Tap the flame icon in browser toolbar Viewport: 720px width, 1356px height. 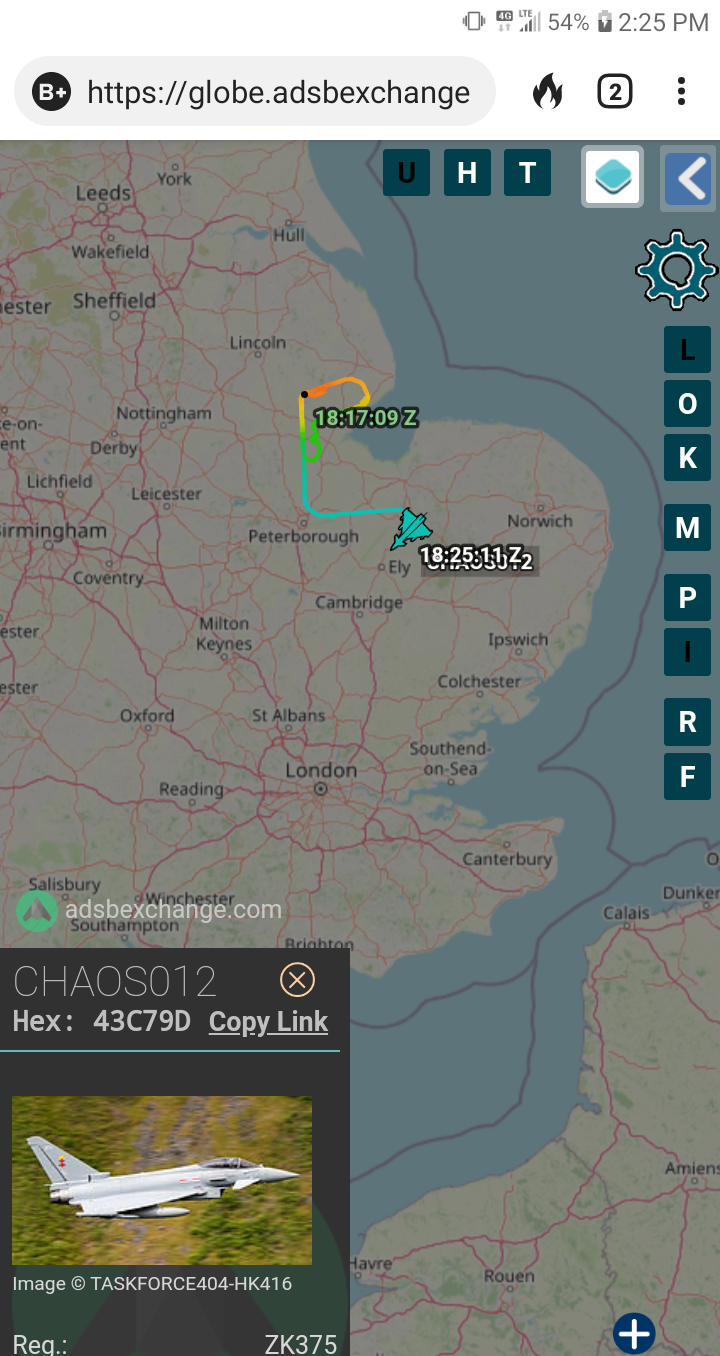pyautogui.click(x=547, y=92)
